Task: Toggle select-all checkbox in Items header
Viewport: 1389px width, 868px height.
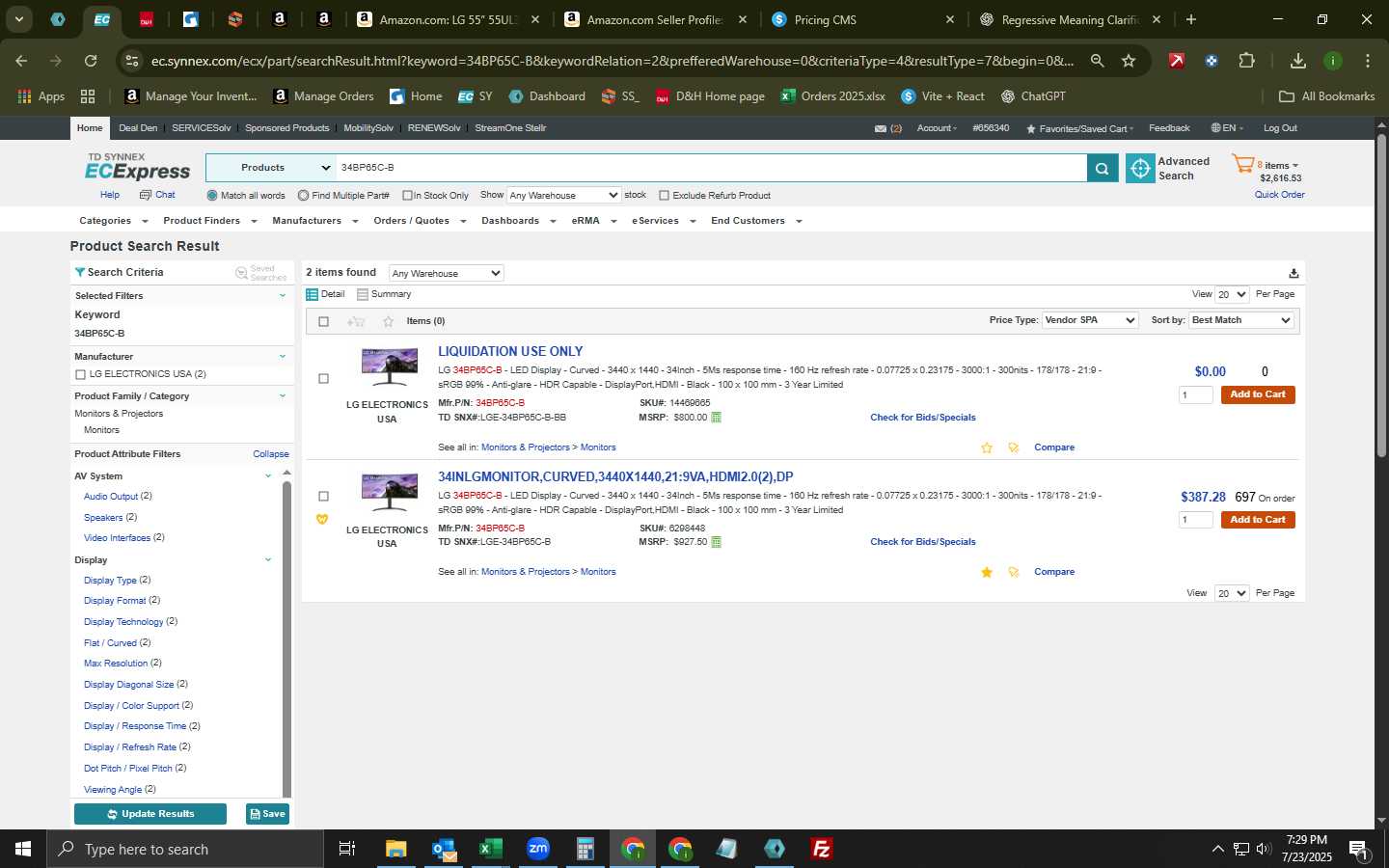Action: click(323, 321)
